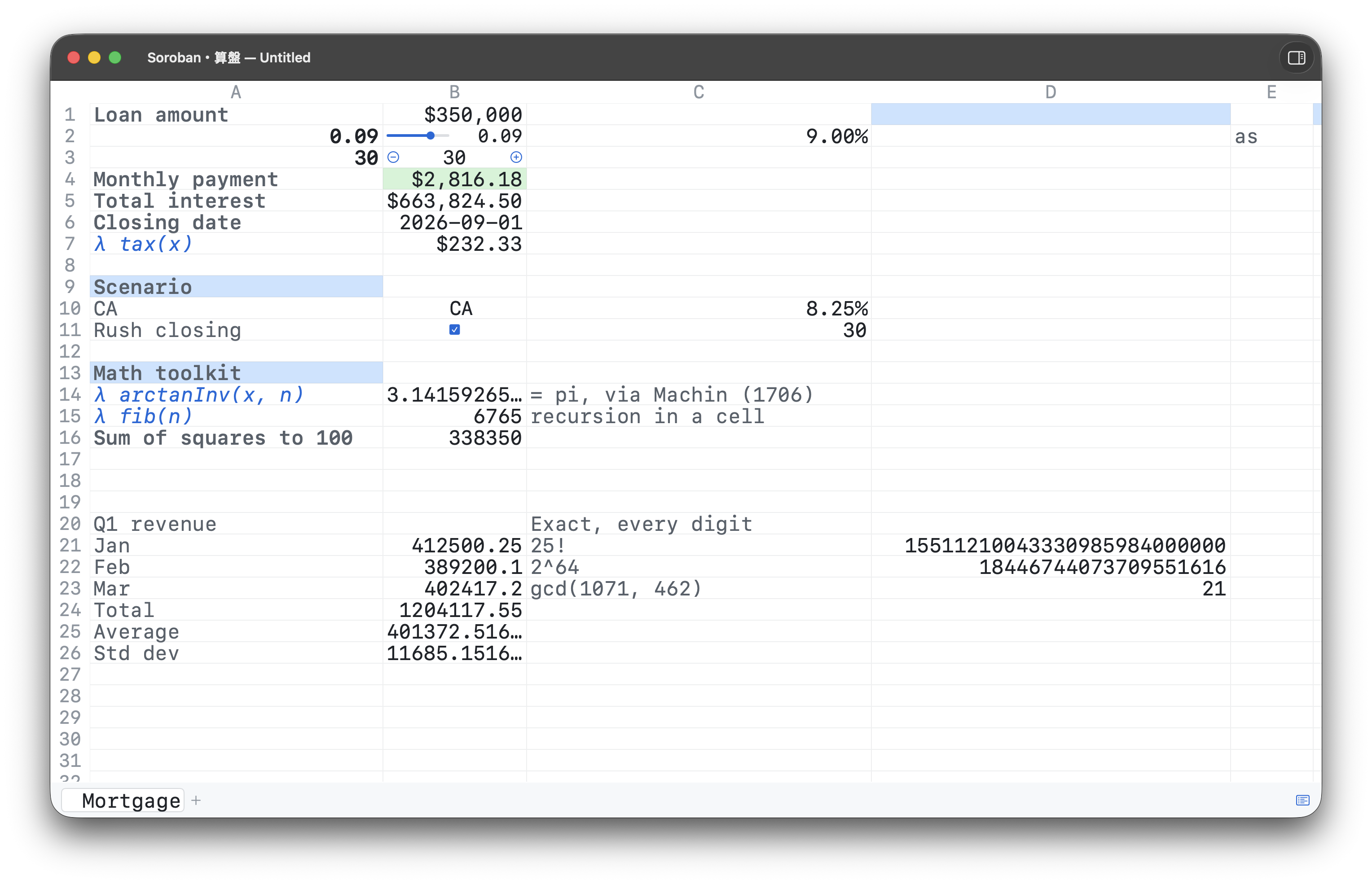Click the 'recursion in a cell' note
This screenshot has height=884, width=1372.
click(647, 416)
